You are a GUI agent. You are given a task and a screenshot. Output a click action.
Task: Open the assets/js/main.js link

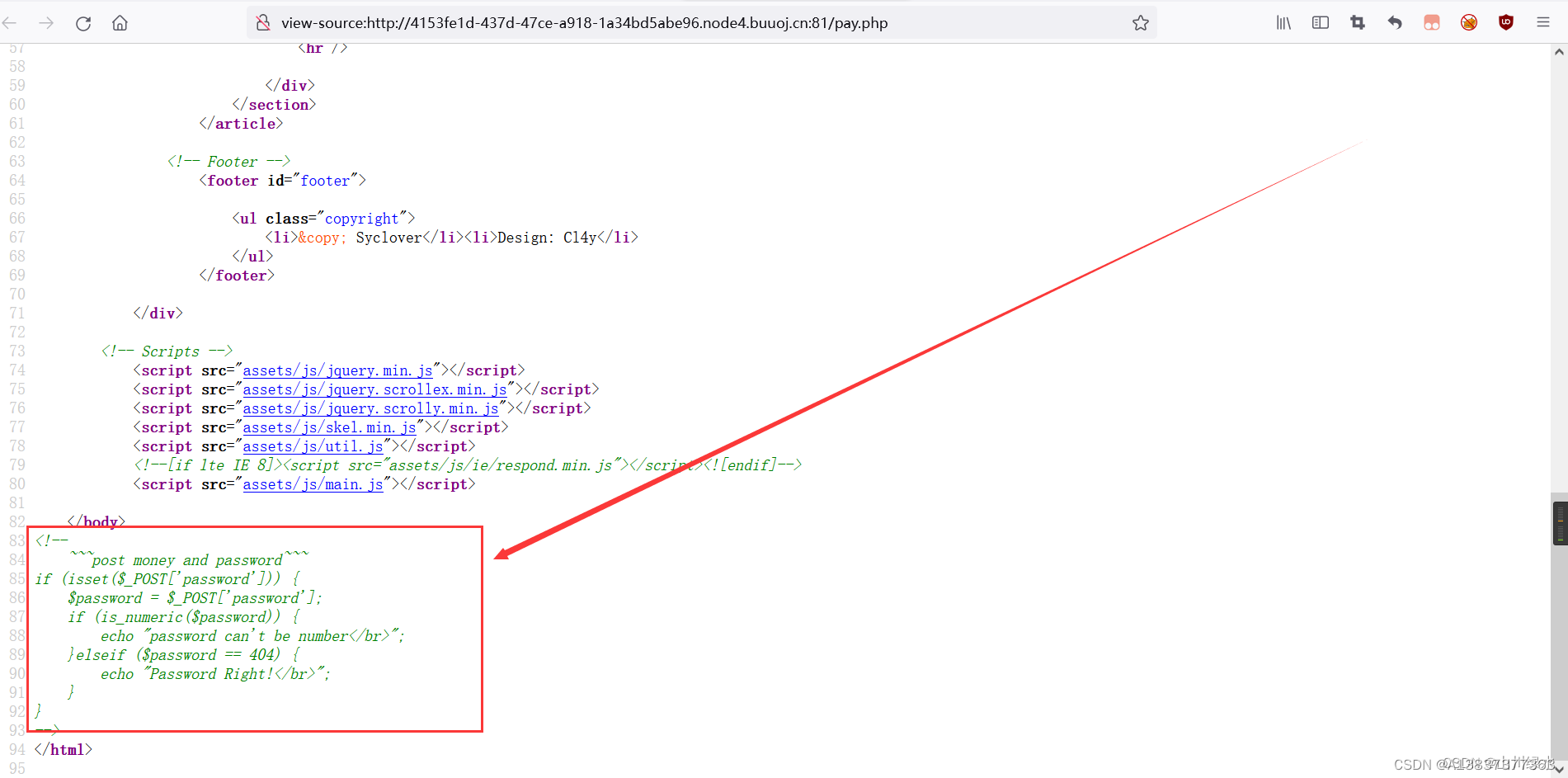coord(313,484)
